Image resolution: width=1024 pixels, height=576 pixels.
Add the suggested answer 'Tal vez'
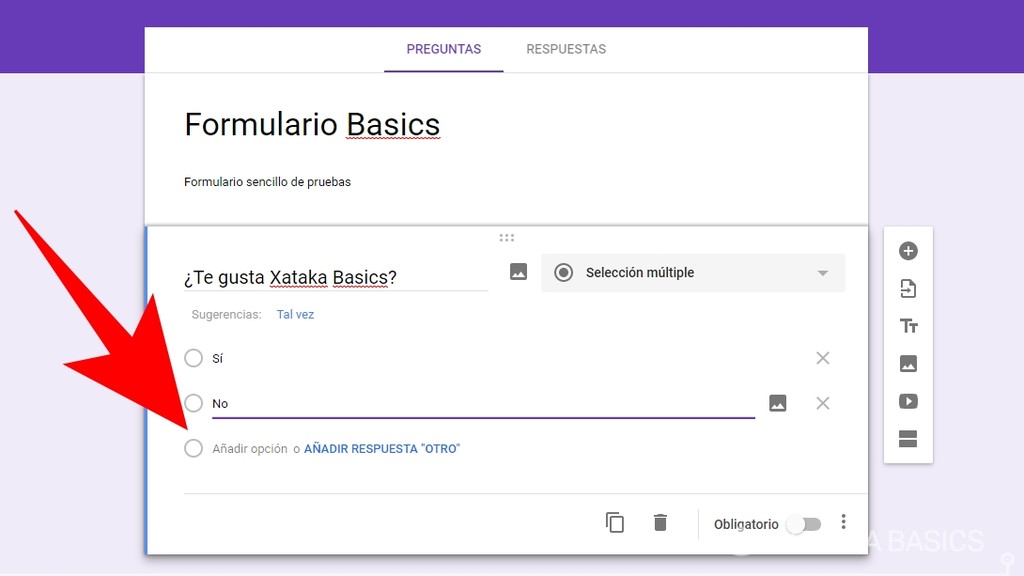(295, 313)
